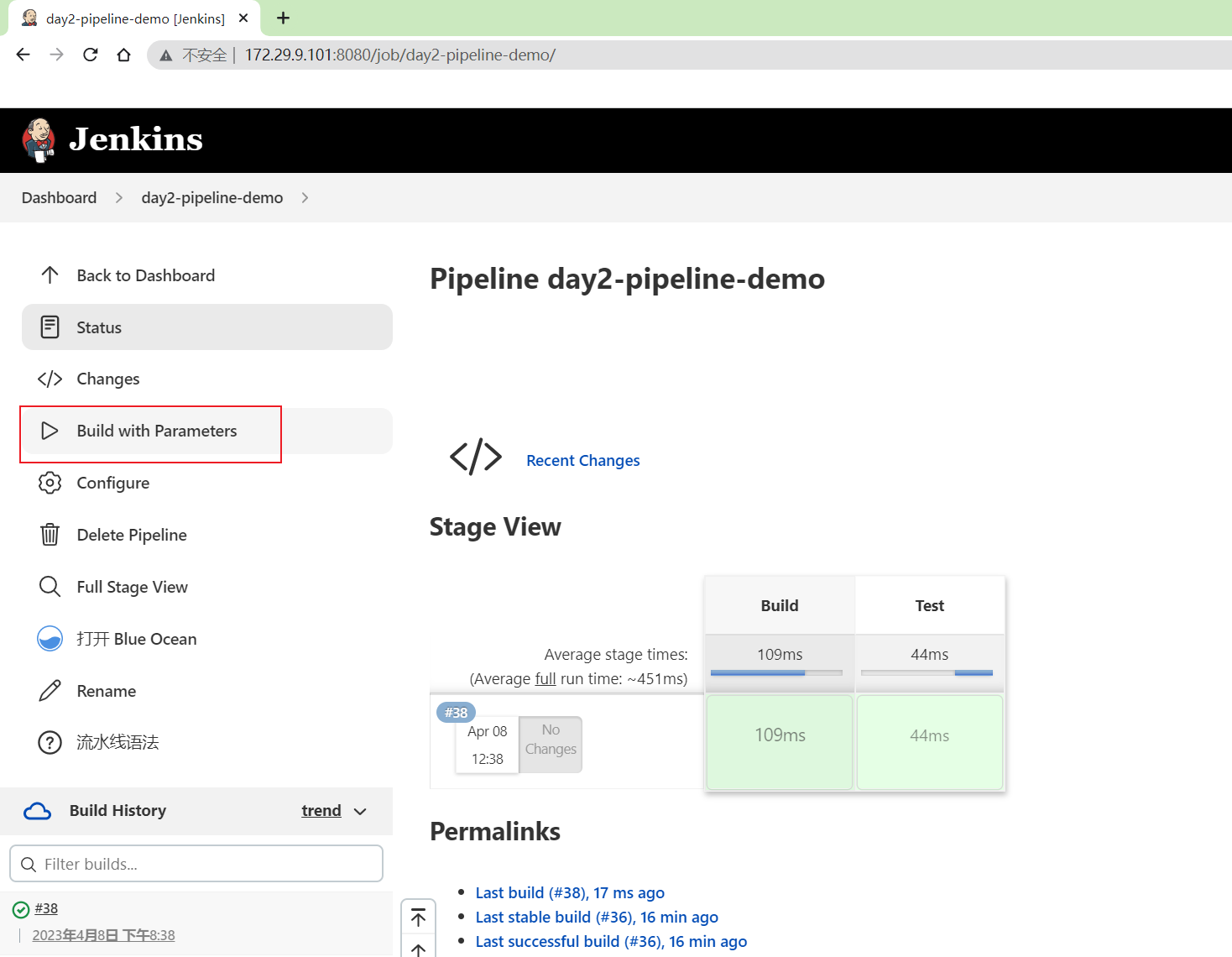
Task: Open the Recent Changes link
Action: [583, 460]
